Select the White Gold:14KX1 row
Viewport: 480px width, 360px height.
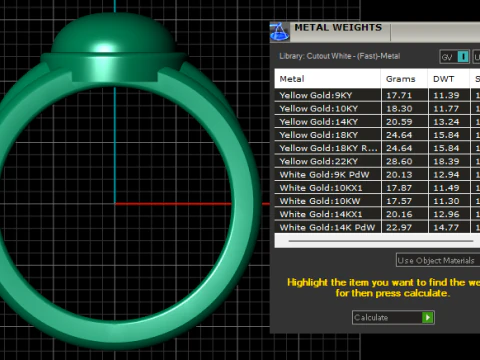377,214
